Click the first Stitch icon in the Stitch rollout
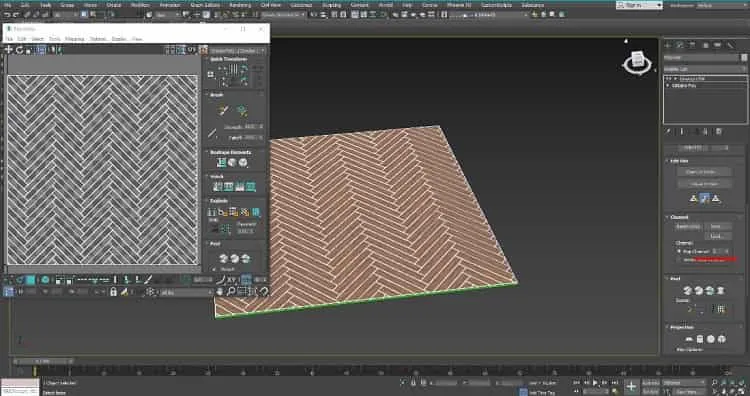The image size is (750, 396). (x=218, y=187)
